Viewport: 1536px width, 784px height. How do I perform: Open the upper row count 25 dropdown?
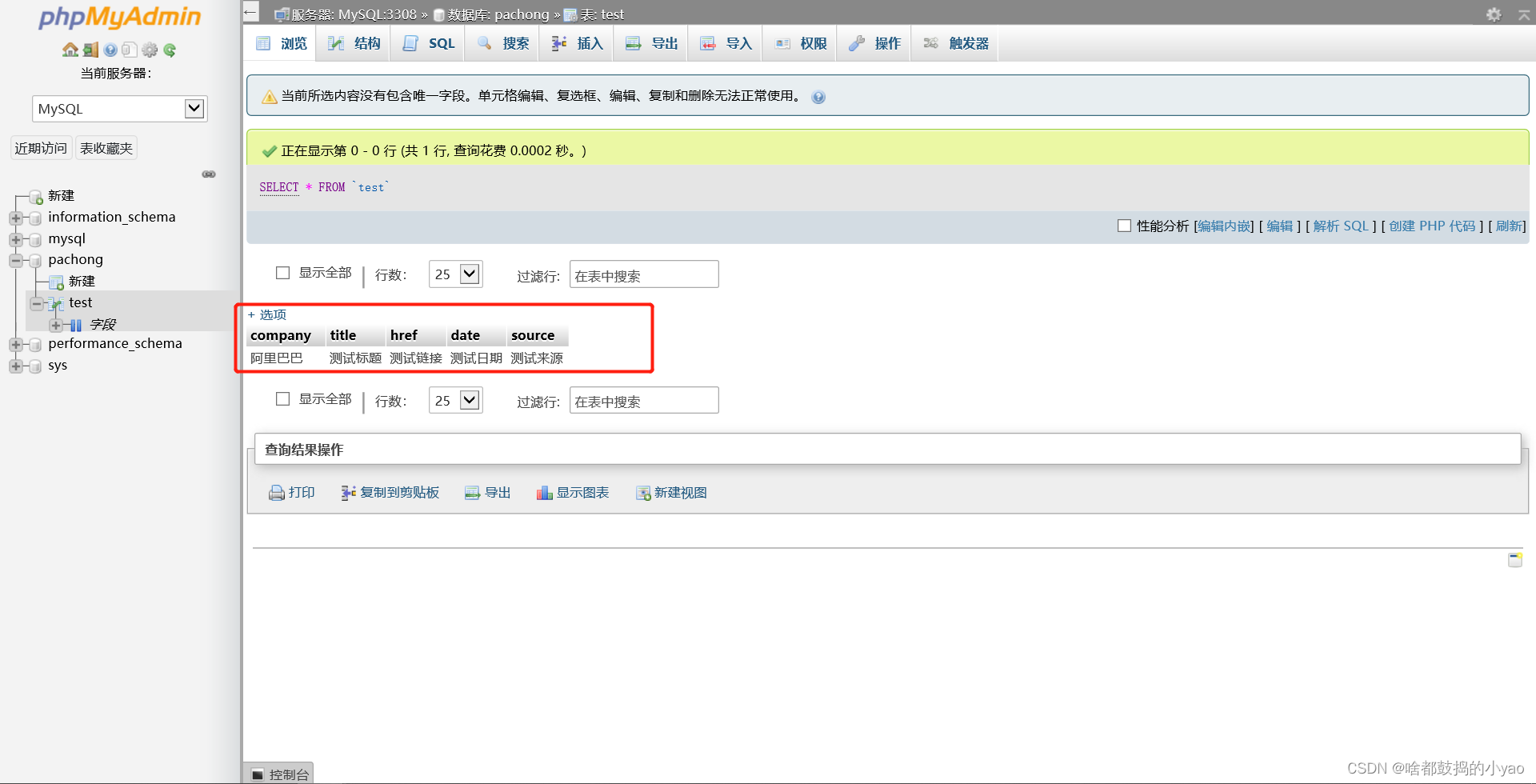point(455,274)
